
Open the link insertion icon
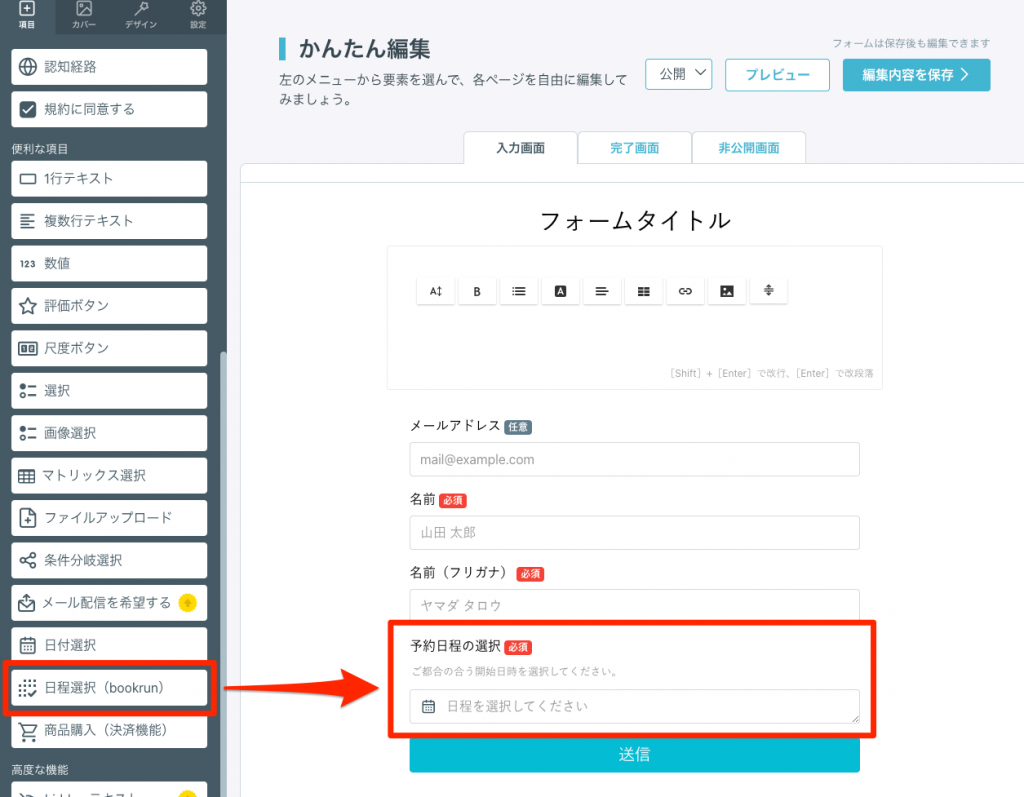pos(685,291)
